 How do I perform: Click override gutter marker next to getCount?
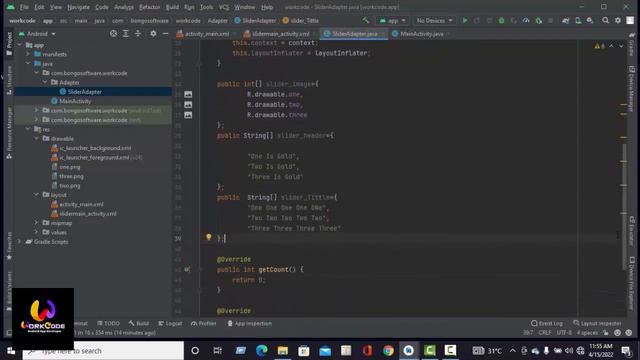click(x=187, y=269)
